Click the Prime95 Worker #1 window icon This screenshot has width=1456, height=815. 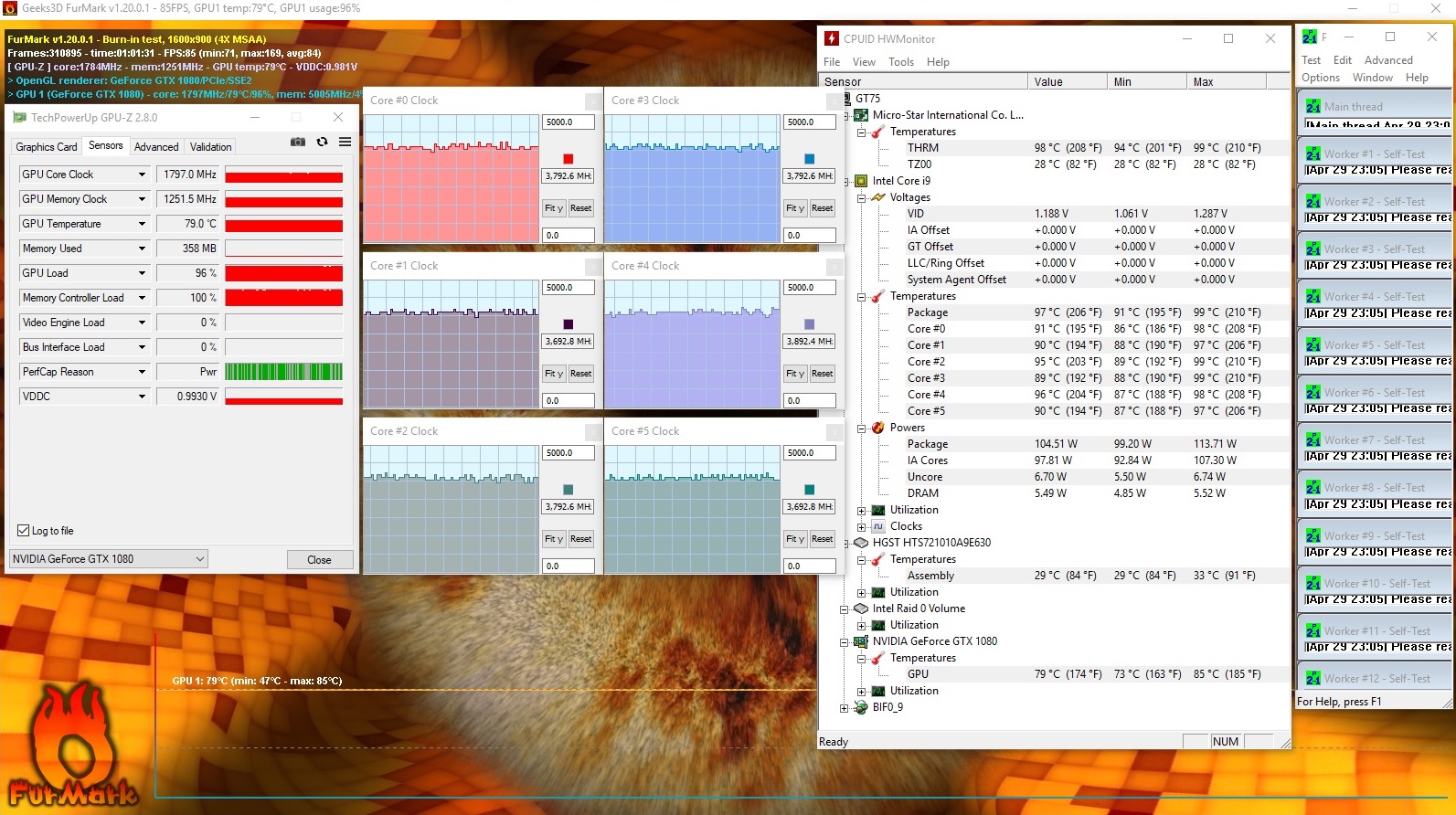(1313, 153)
